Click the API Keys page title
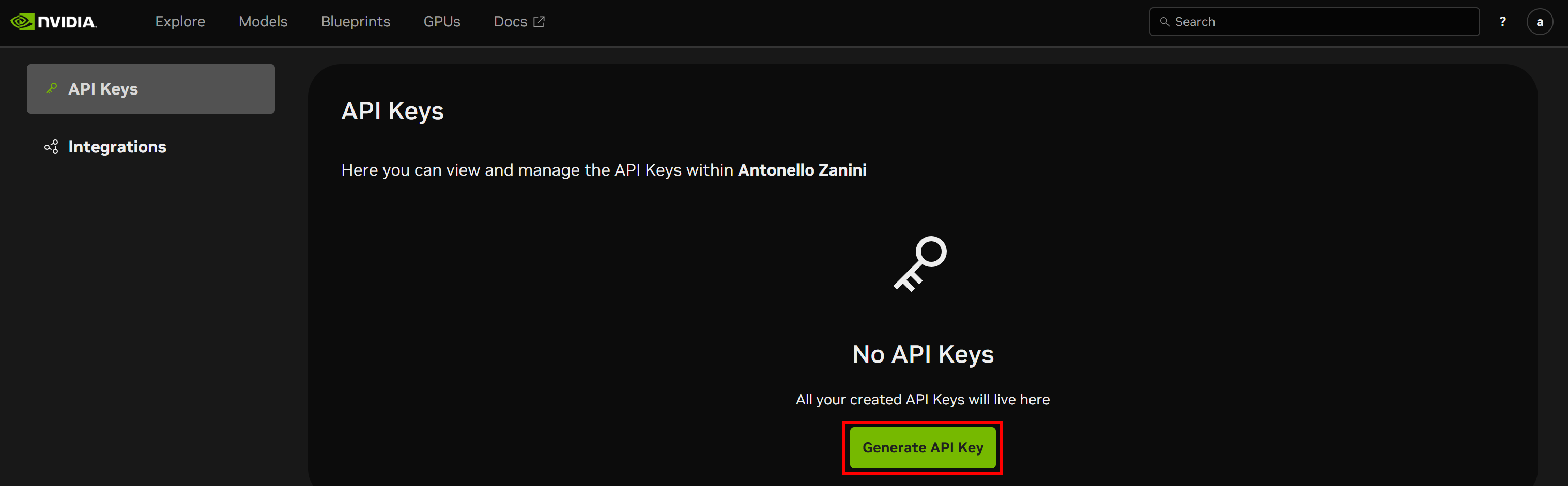Image resolution: width=1568 pixels, height=486 pixels. [x=392, y=111]
